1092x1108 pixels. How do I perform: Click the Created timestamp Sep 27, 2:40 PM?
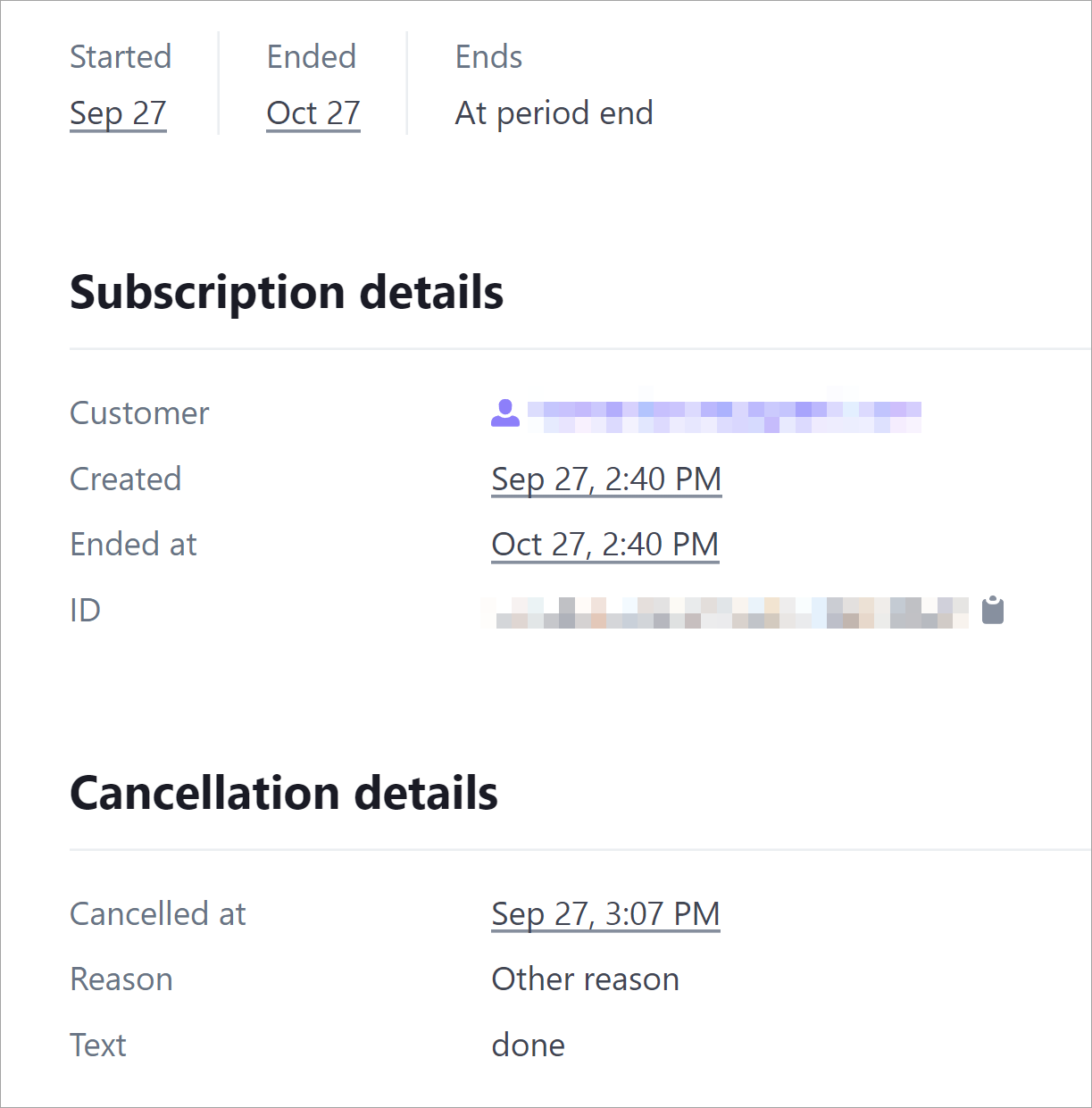pyautogui.click(x=606, y=479)
